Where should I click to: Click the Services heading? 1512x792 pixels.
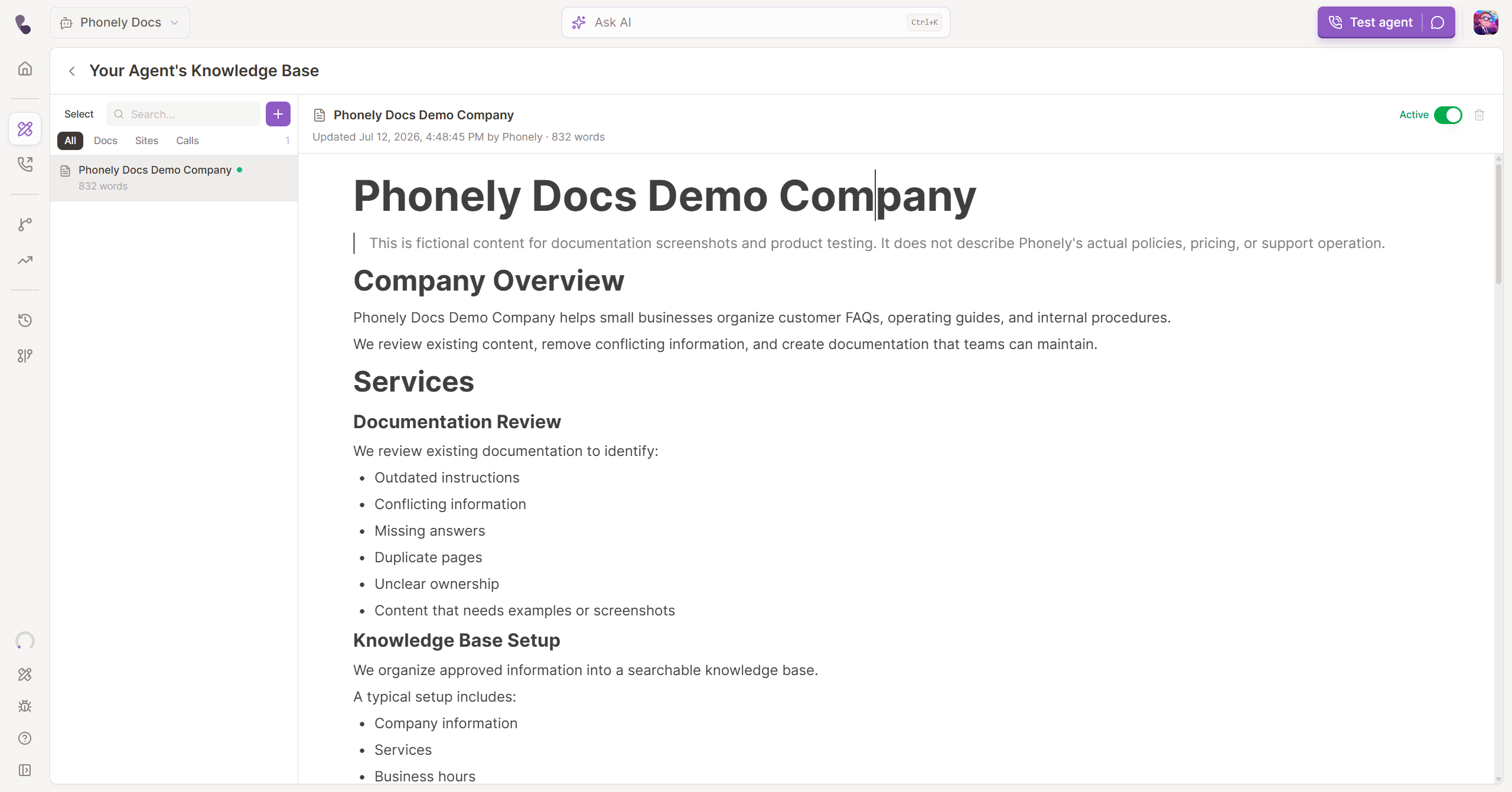(413, 382)
